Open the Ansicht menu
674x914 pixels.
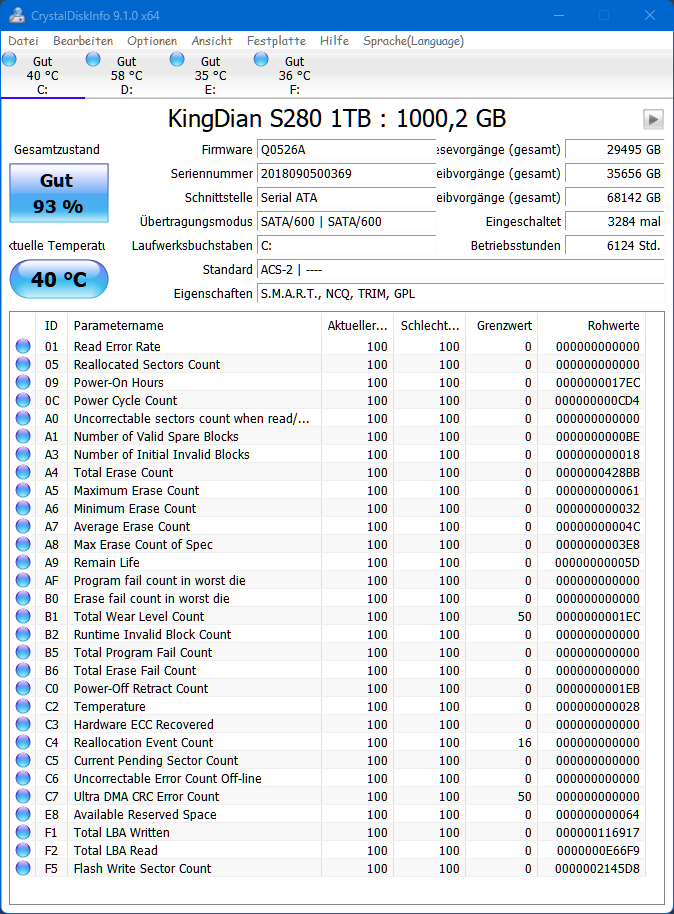pyautogui.click(x=212, y=41)
